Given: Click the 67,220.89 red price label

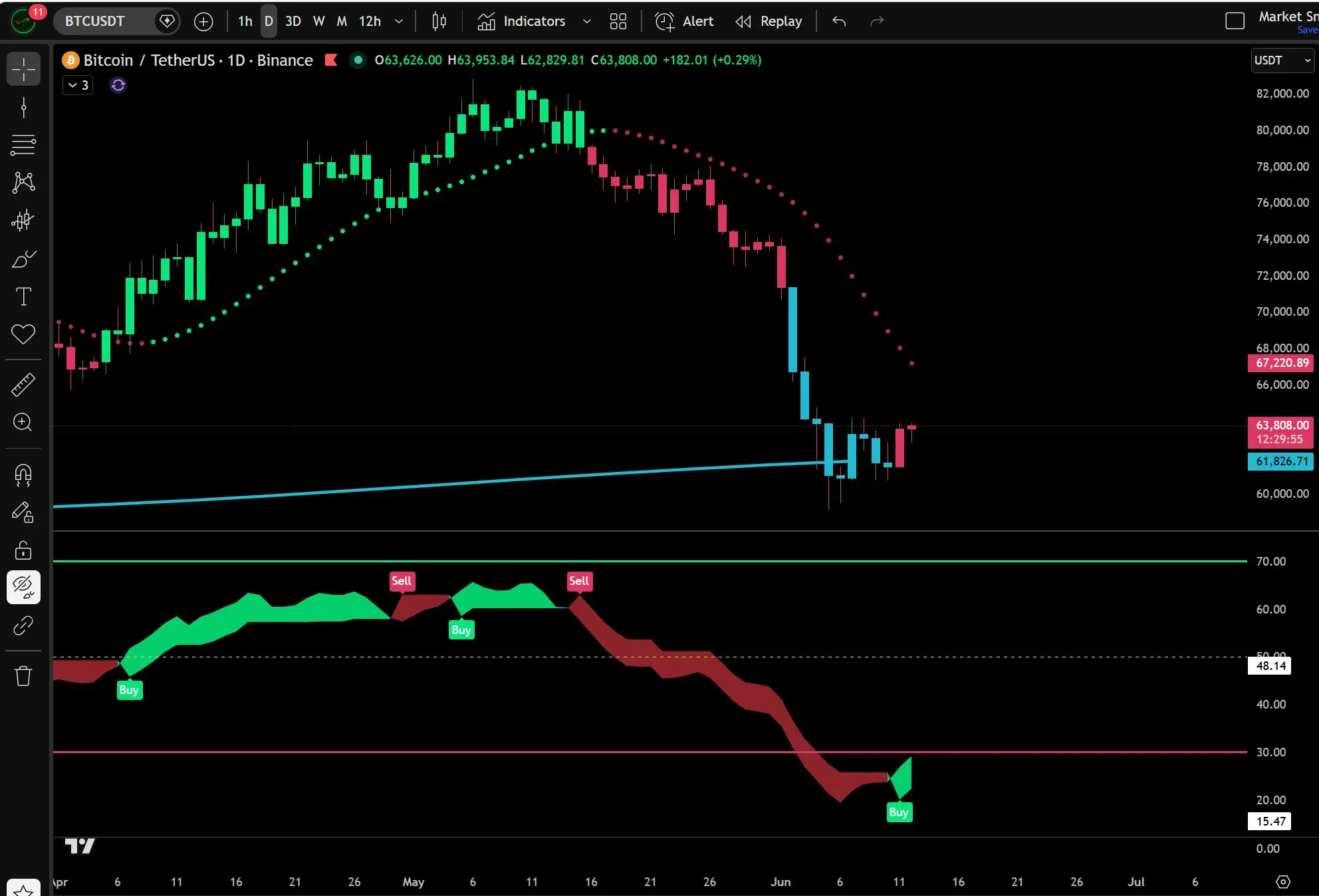Looking at the screenshot, I should click(1281, 363).
